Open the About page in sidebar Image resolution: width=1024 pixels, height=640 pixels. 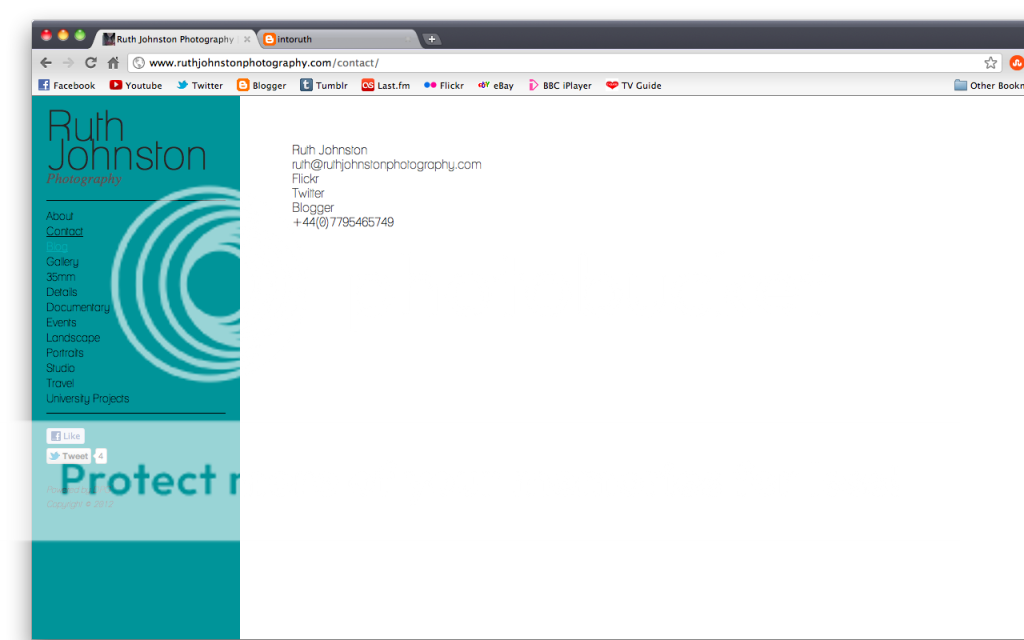coord(59,216)
